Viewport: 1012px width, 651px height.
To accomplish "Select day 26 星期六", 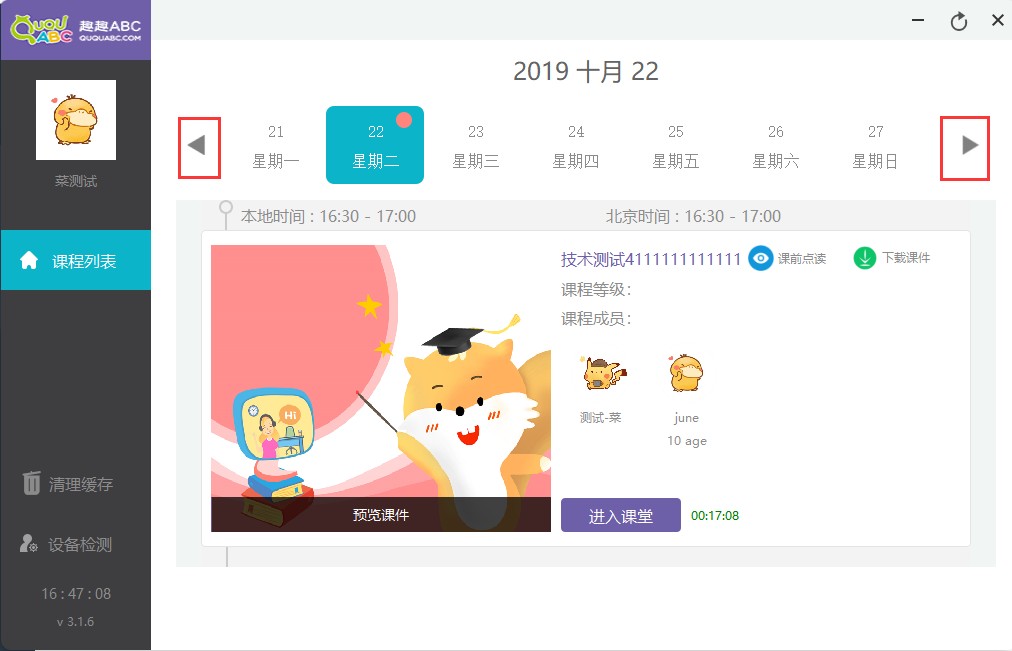I will [x=776, y=146].
